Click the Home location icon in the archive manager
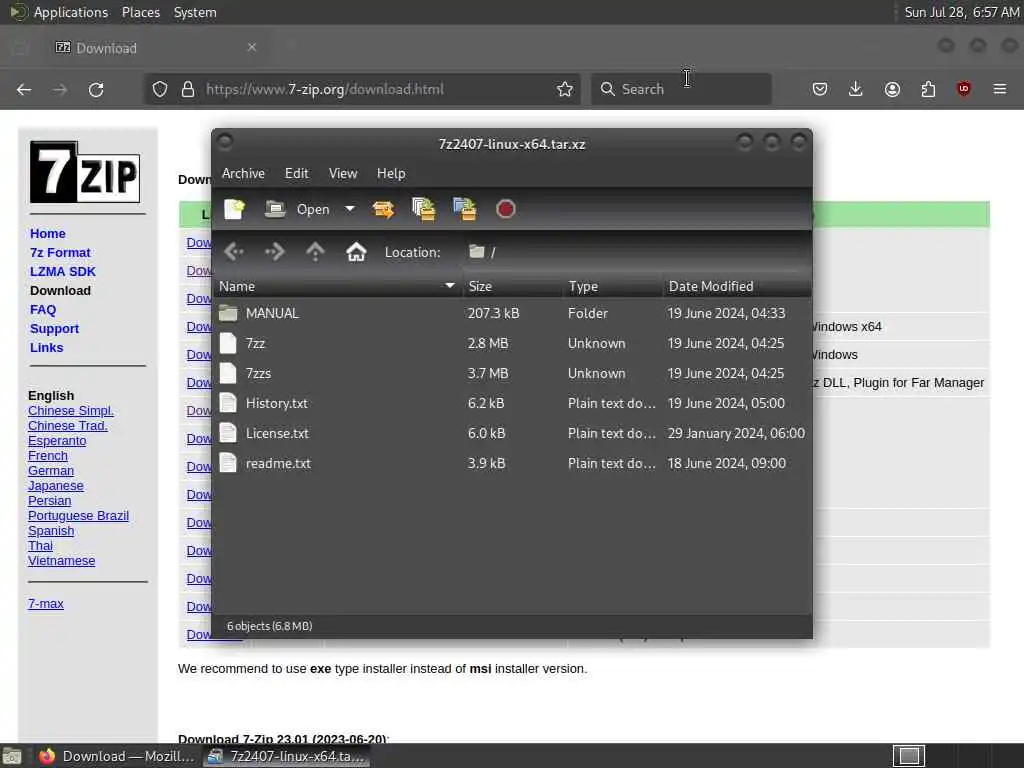This screenshot has height=768, width=1024. pos(356,251)
